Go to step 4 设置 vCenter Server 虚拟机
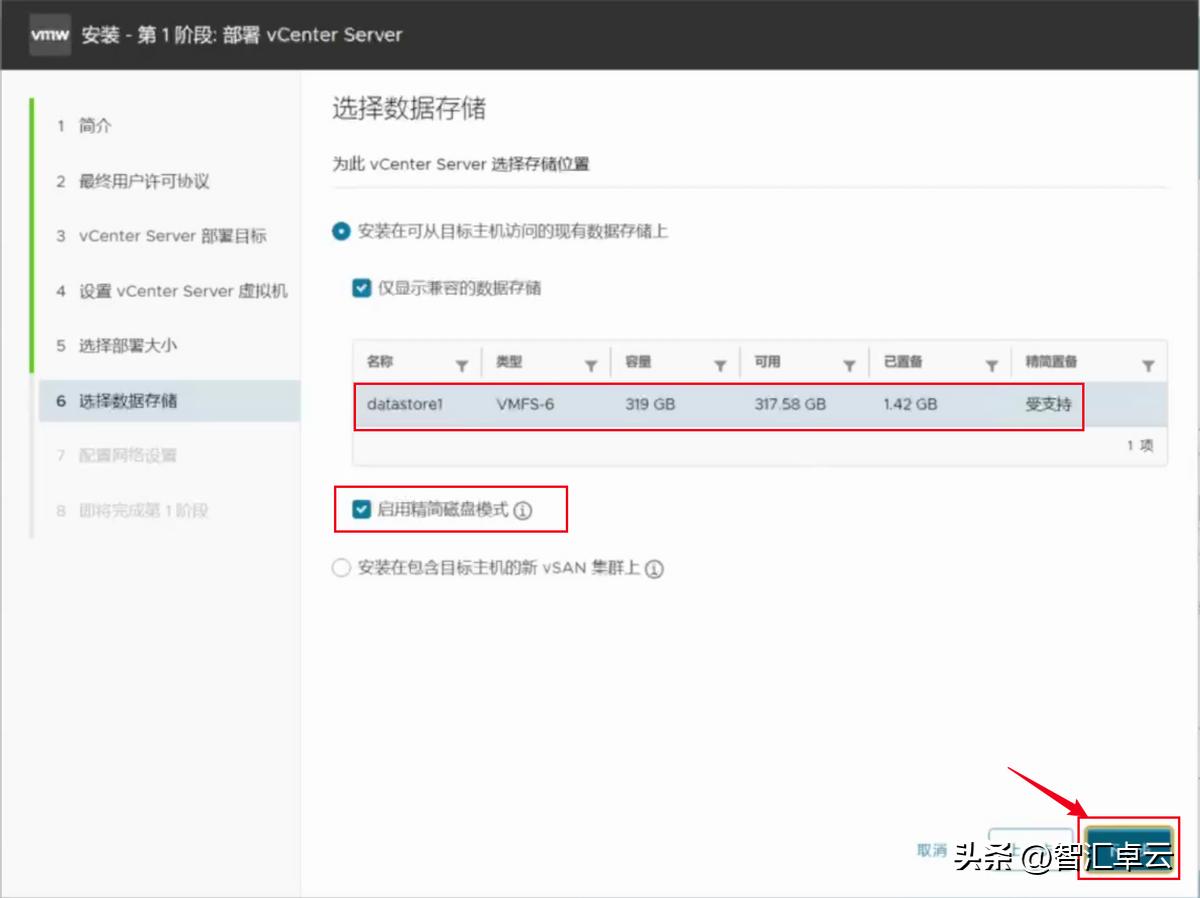 click(x=171, y=291)
